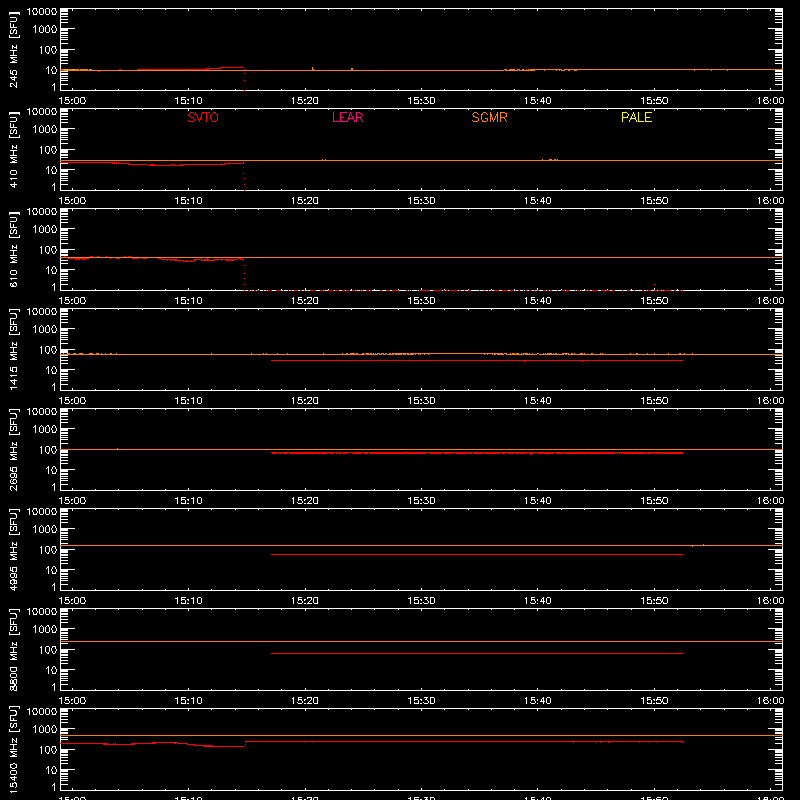Click the 100 tick label on 610 MHz axis
This screenshot has width=800, height=800.
(48, 250)
